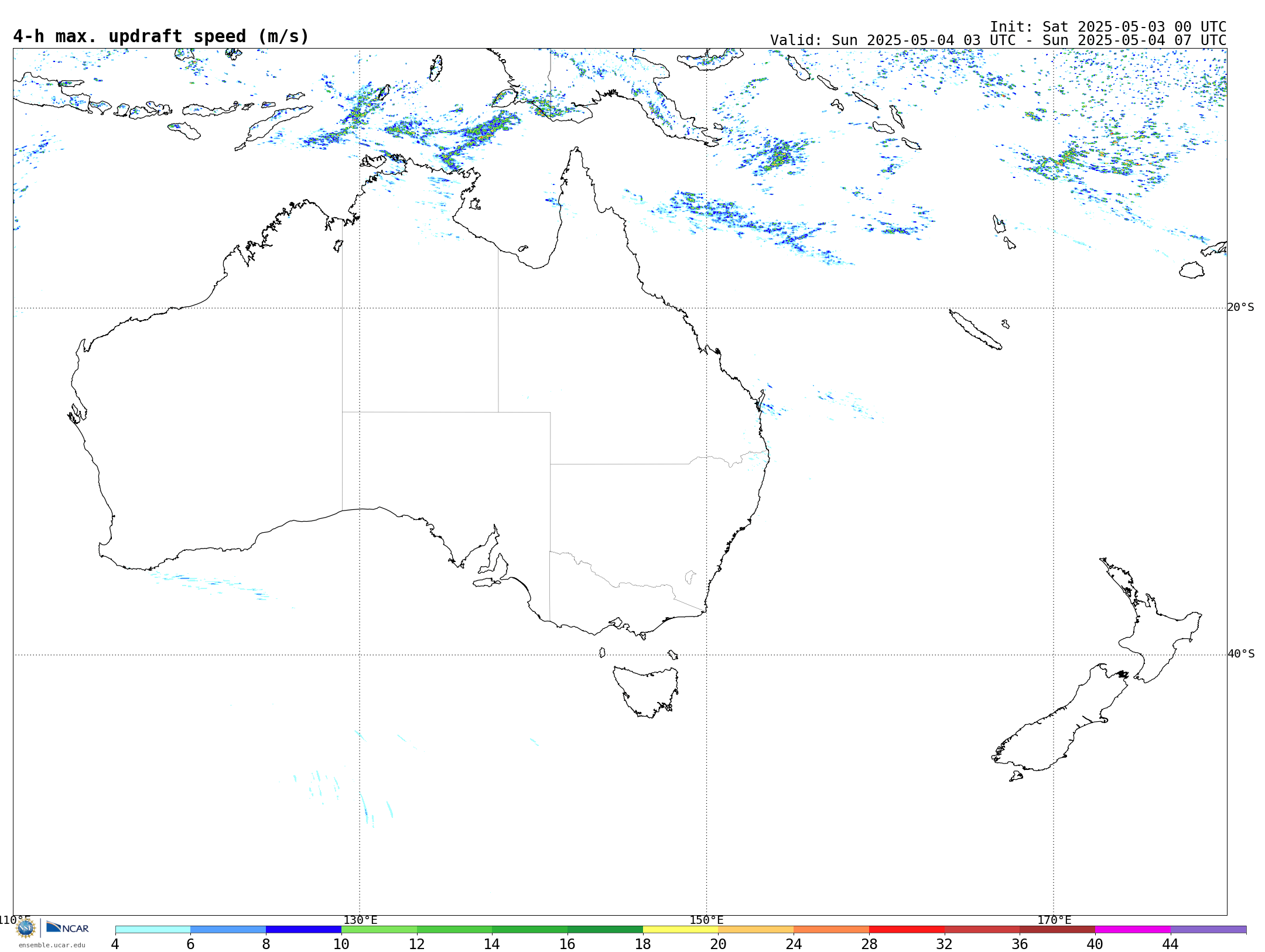Click the dark blue 8-10 color swatch
This screenshot has width=1265, height=952.
(303, 929)
